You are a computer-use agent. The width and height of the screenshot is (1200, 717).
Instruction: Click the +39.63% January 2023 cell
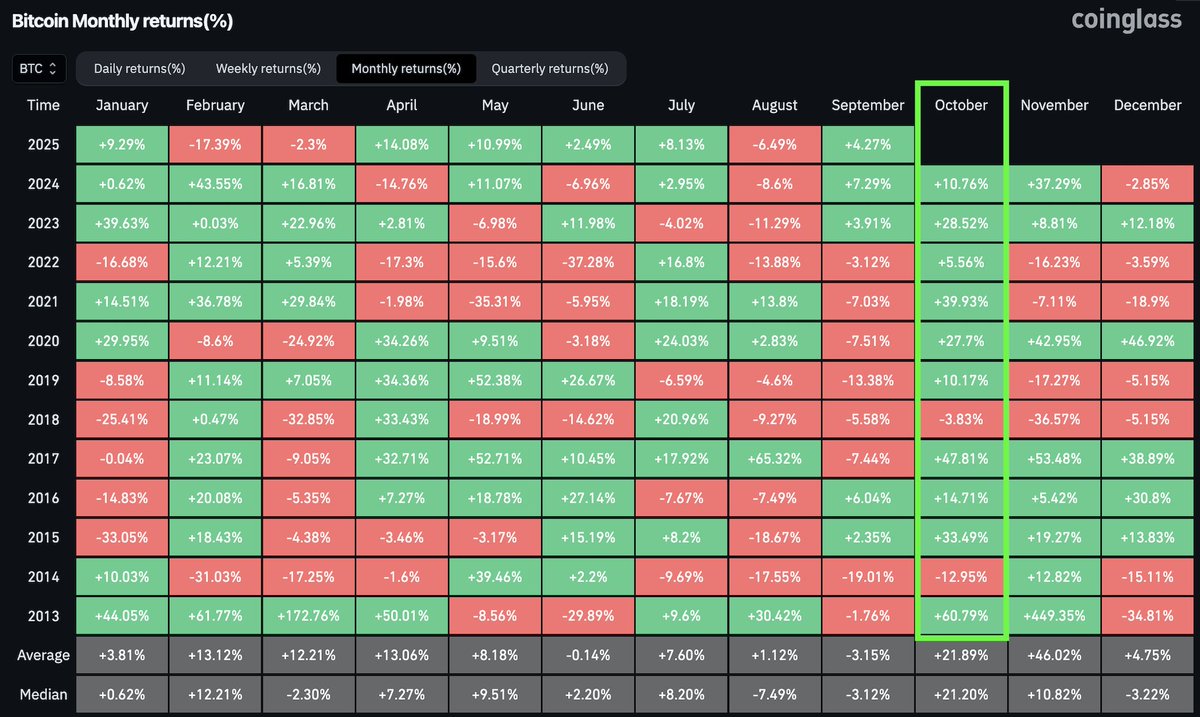(x=122, y=223)
